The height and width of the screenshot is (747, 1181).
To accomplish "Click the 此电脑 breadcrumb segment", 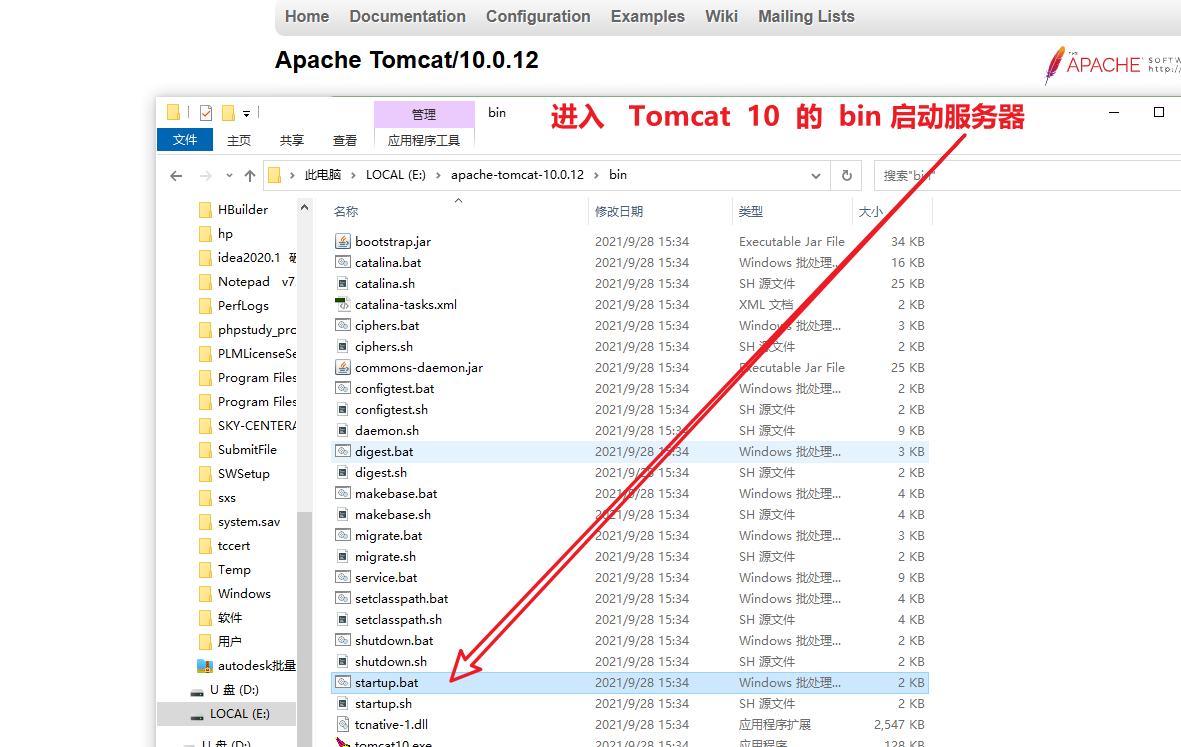I will pyautogui.click(x=323, y=175).
